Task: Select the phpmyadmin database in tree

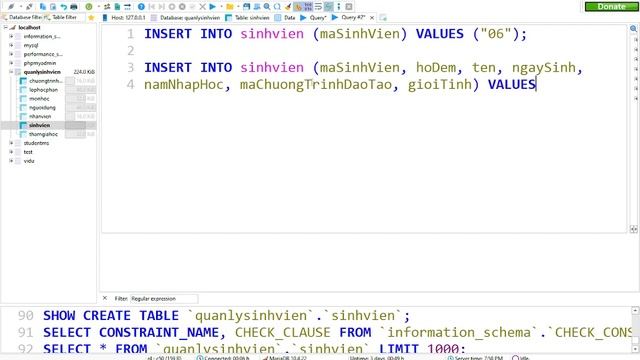Action: click(40, 63)
